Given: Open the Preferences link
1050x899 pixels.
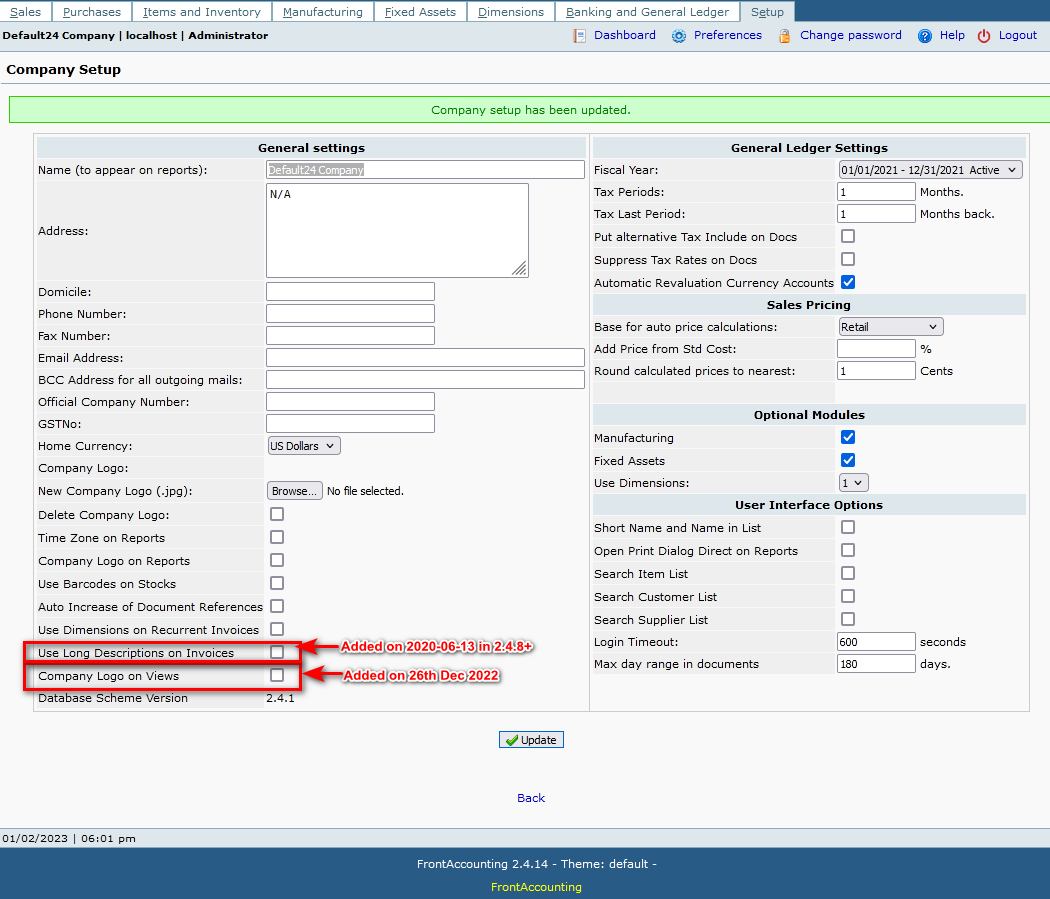Looking at the screenshot, I should [x=727, y=35].
